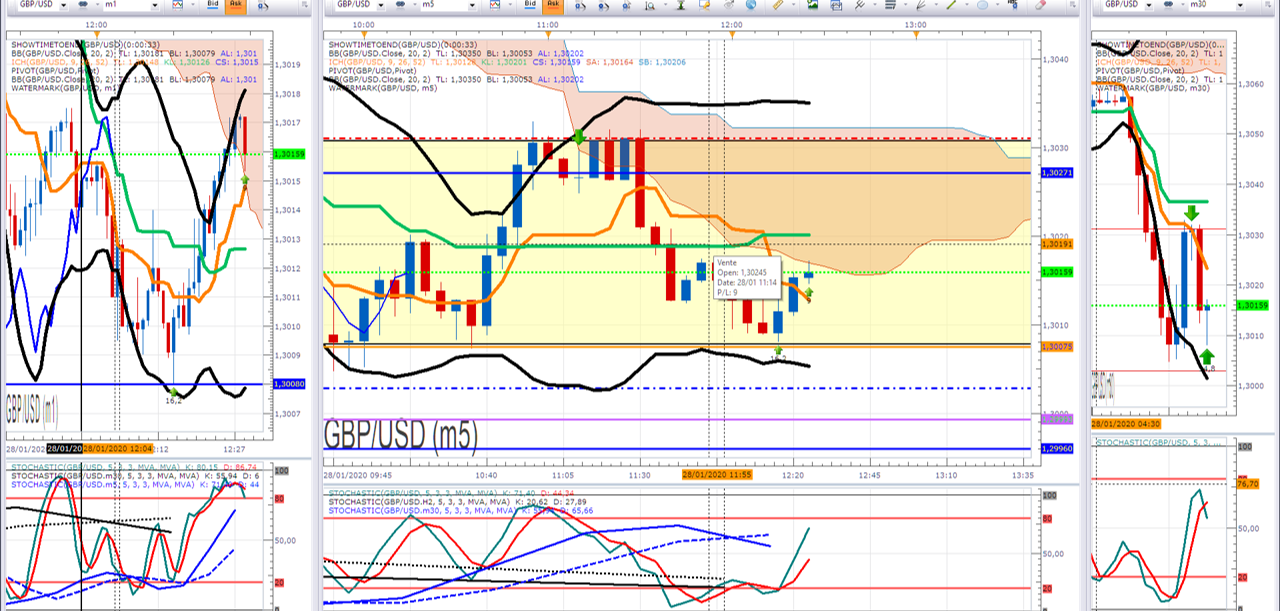Click chart style icon in m1 toolbar
The width and height of the screenshot is (1280, 611).
coord(178,5)
